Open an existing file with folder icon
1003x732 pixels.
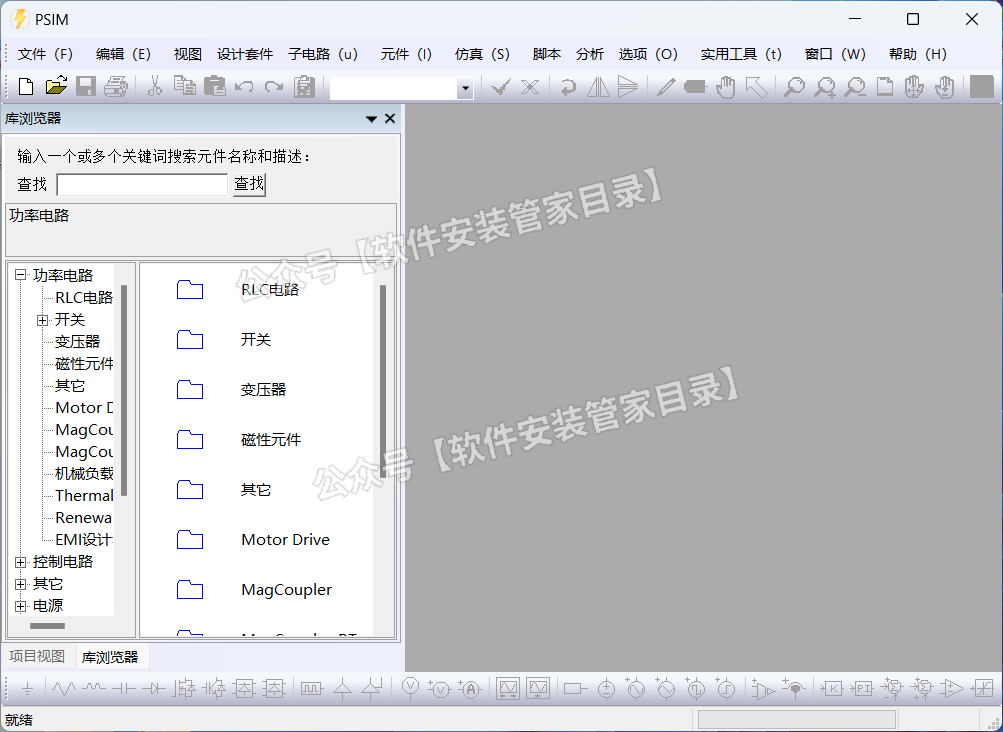[x=56, y=86]
